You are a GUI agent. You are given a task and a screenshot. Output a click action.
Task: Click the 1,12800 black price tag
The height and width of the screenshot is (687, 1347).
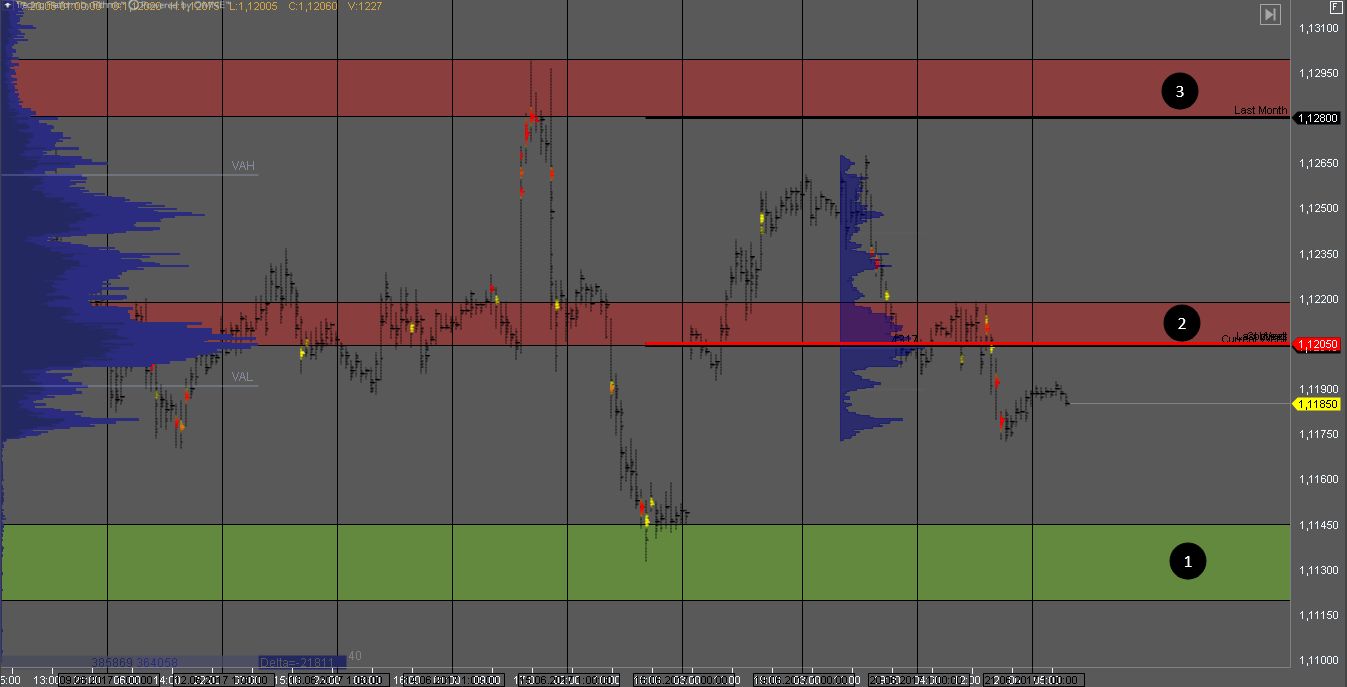(1317, 118)
